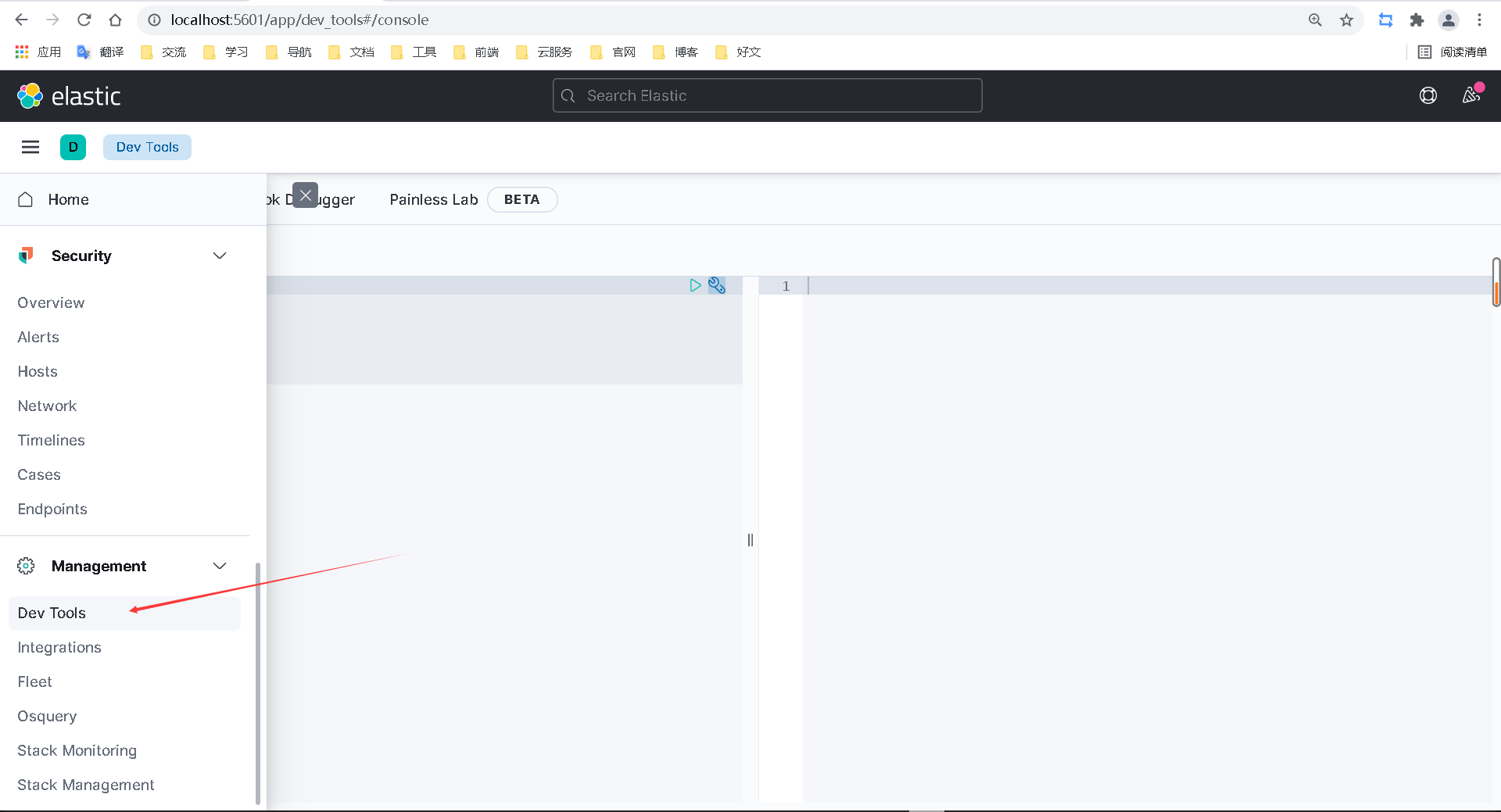This screenshot has height=812, width=1501.
Task: Click the Search Elastic field
Action: pyautogui.click(x=767, y=95)
